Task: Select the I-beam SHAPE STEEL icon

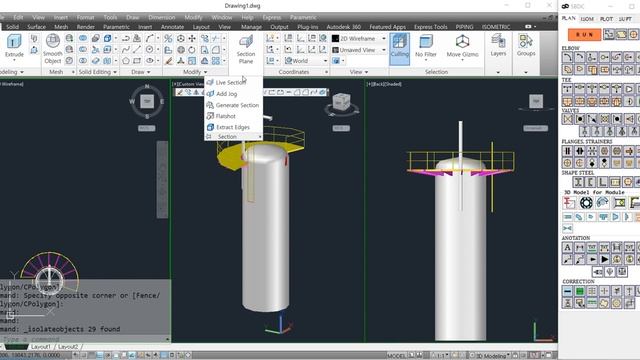Action: [578, 182]
